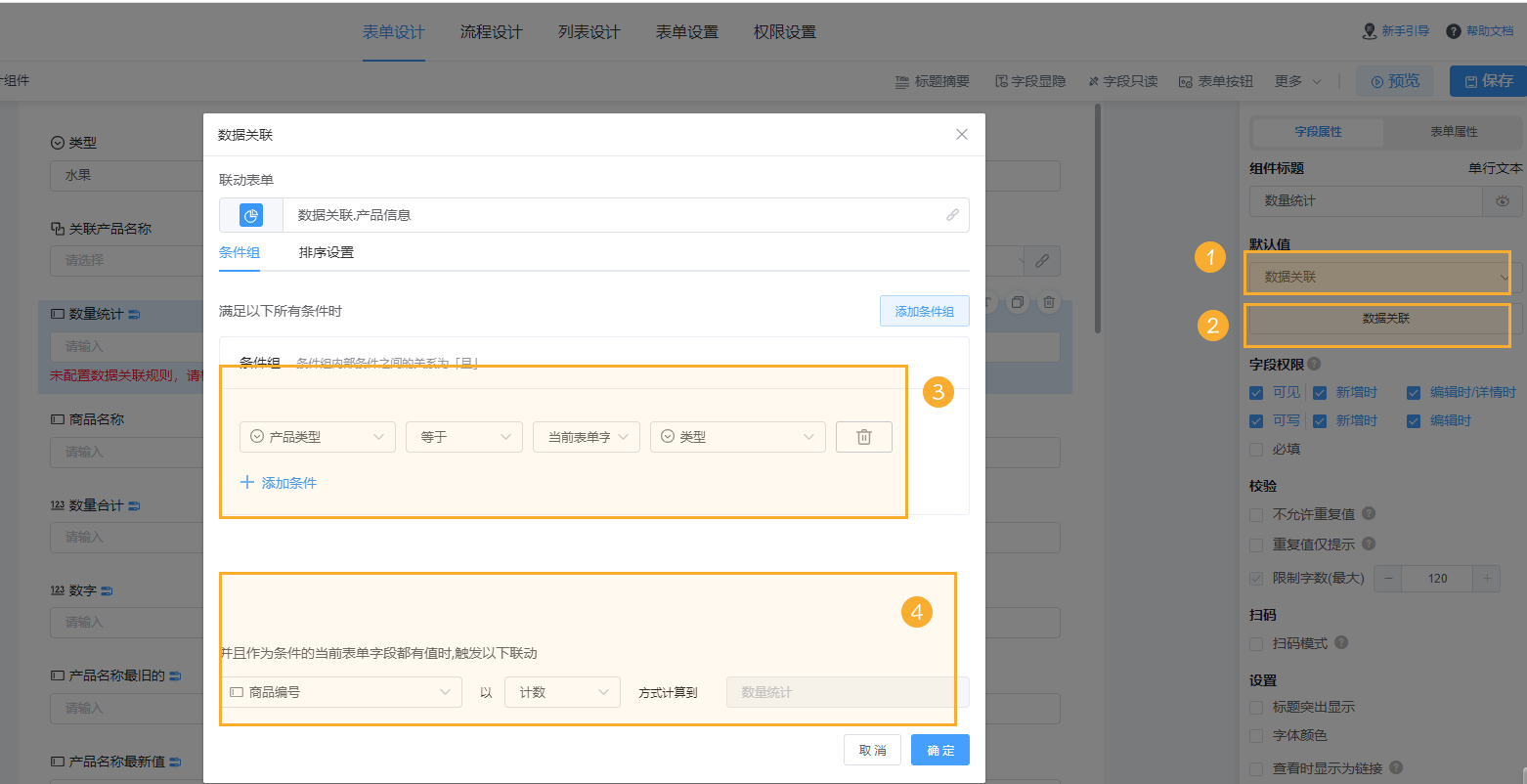Image resolution: width=1527 pixels, height=784 pixels.
Task: Toggle 不允许重复值 checkbox
Action: pyautogui.click(x=1256, y=514)
